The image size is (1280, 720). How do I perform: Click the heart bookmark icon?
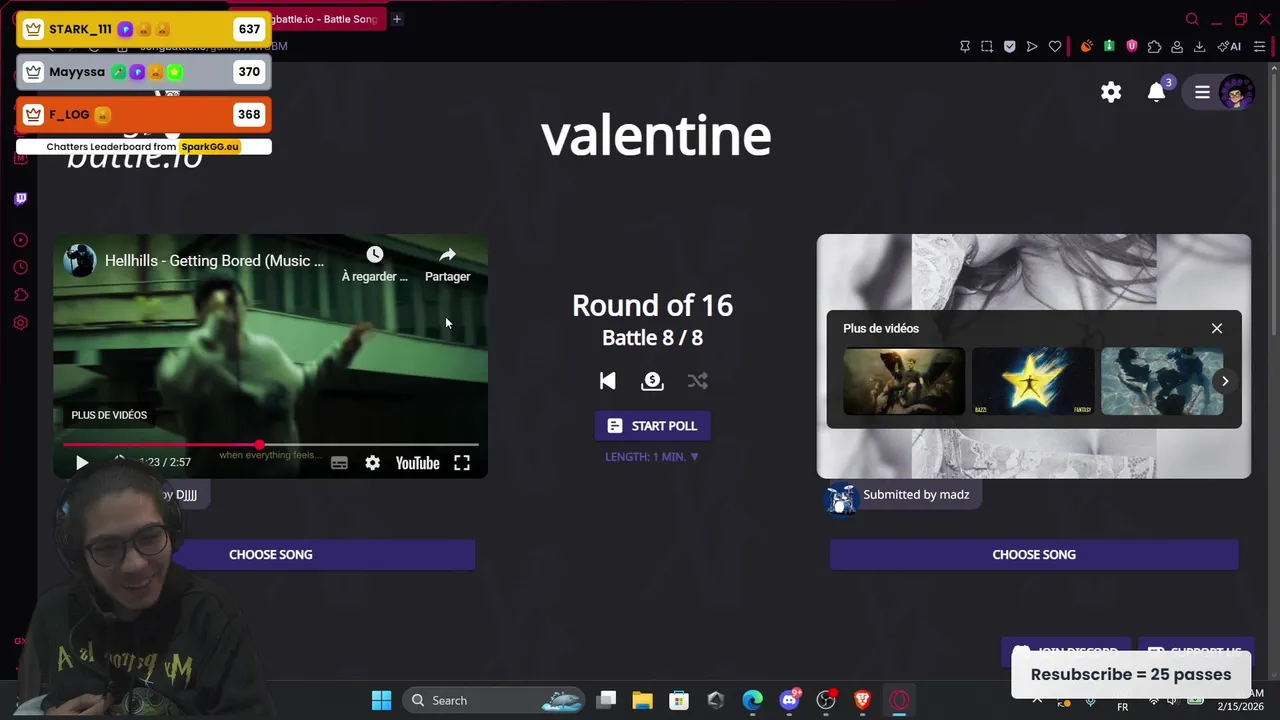coord(1055,46)
